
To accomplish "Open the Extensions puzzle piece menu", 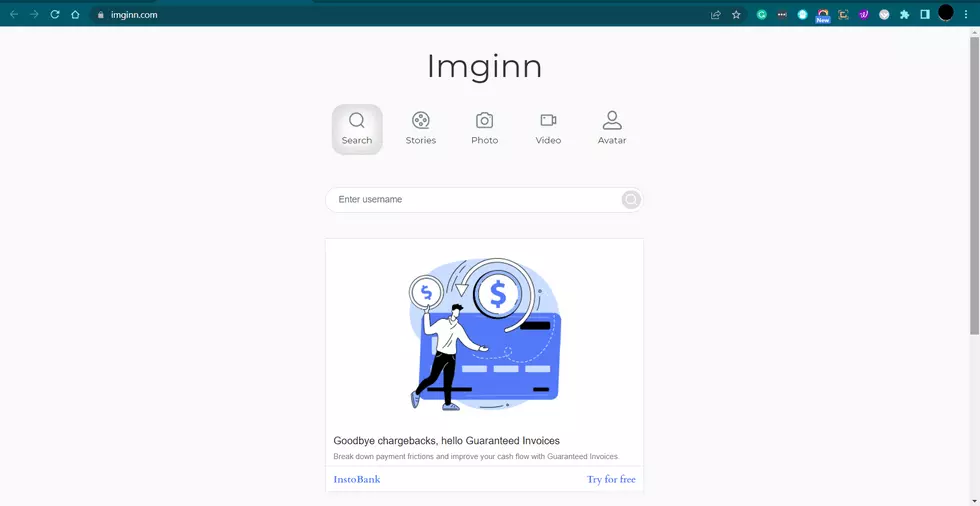I will tap(905, 15).
